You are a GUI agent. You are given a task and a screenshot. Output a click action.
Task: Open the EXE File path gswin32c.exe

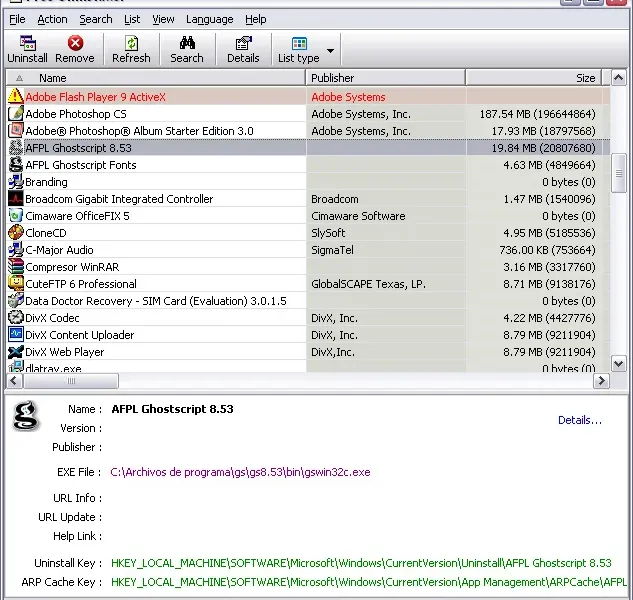pos(240,472)
